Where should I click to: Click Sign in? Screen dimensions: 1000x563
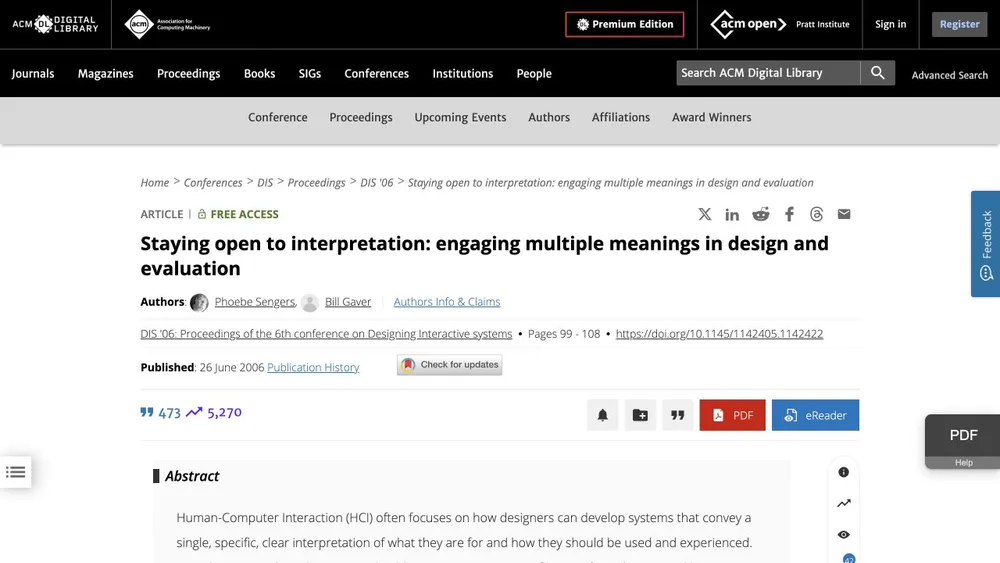coord(890,24)
